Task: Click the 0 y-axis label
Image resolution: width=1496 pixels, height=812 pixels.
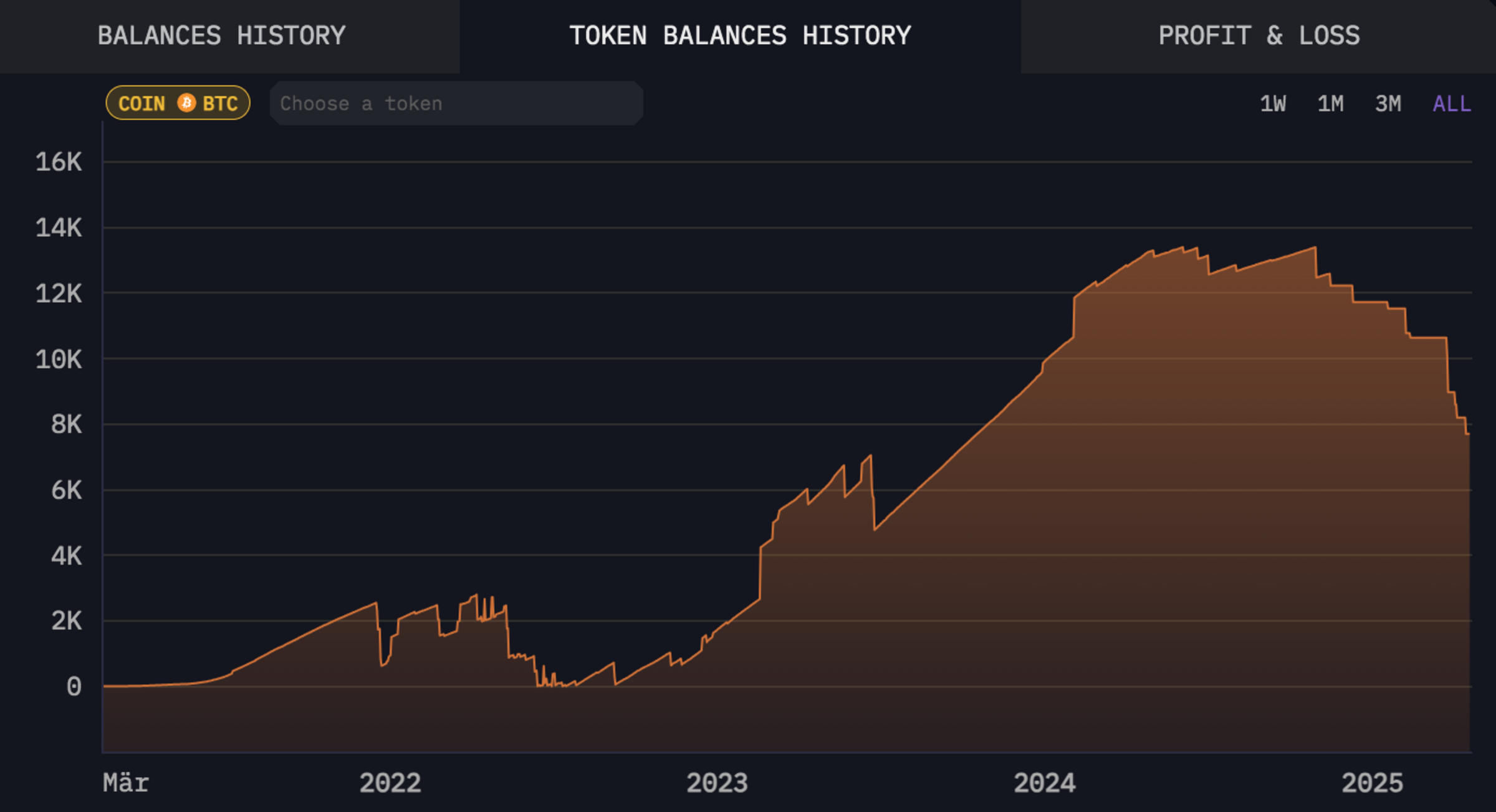Action: coord(74,686)
